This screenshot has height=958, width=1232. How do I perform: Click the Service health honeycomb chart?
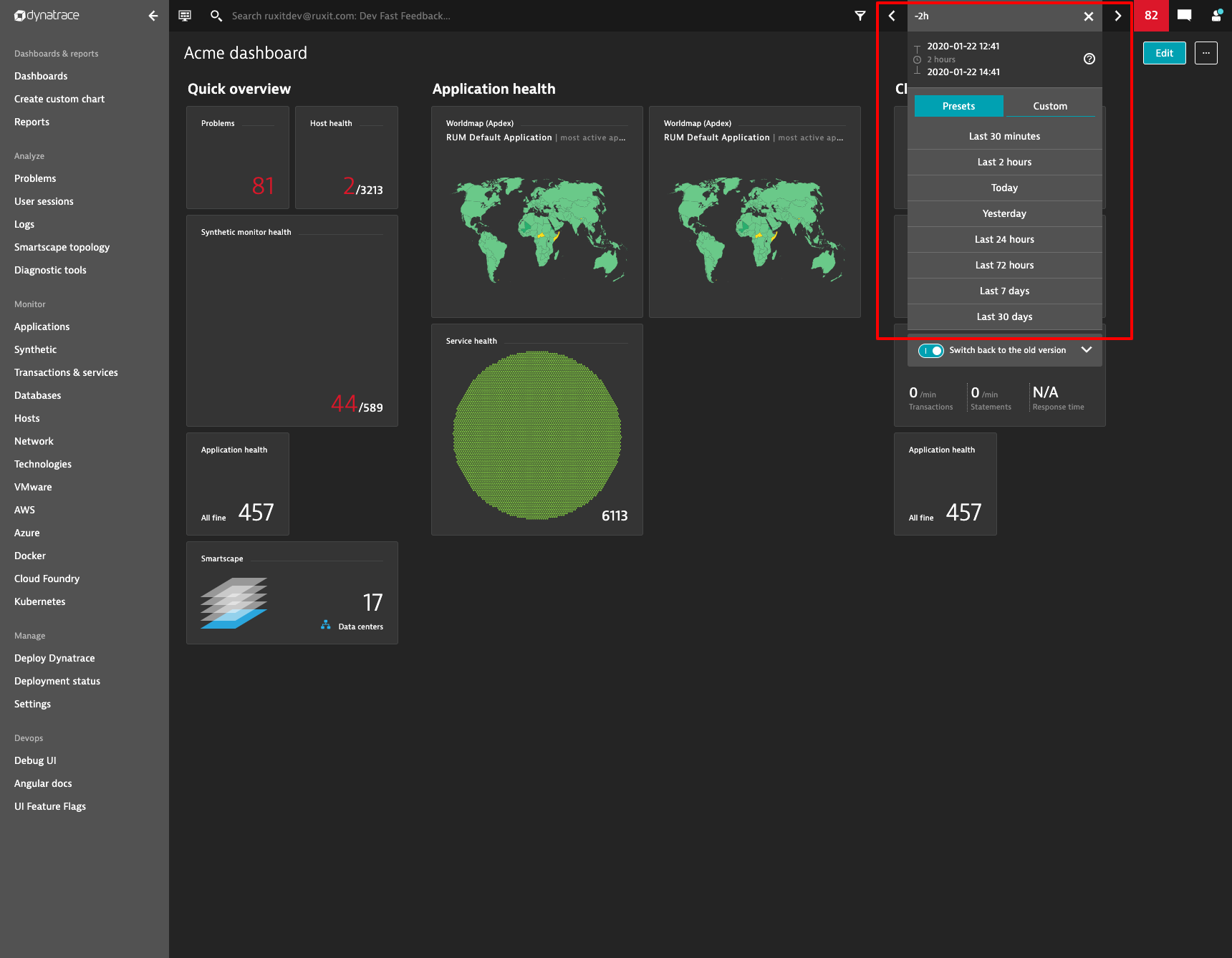(537, 434)
